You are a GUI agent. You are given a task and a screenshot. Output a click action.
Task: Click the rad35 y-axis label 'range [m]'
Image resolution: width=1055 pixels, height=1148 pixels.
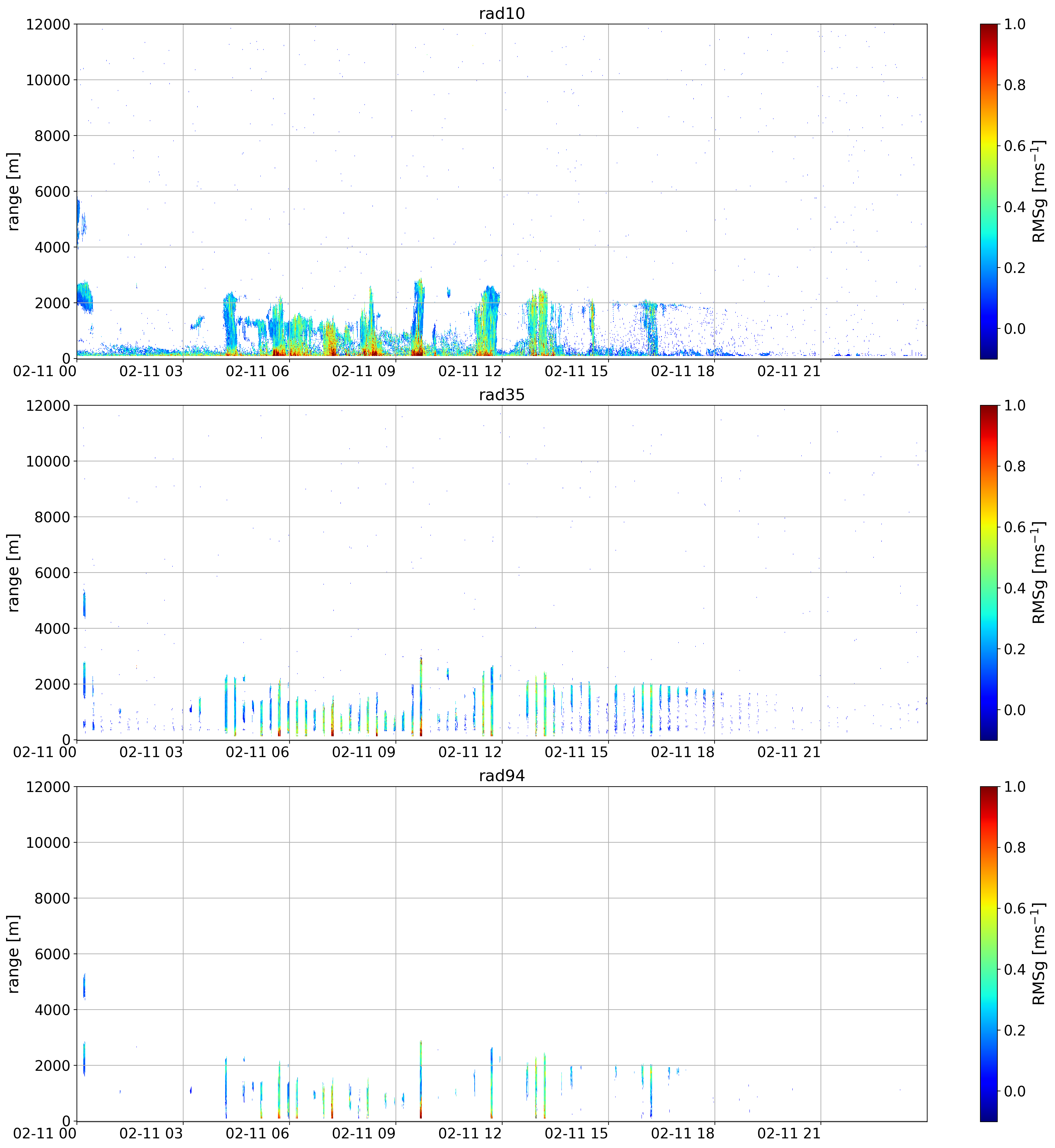pos(13,573)
